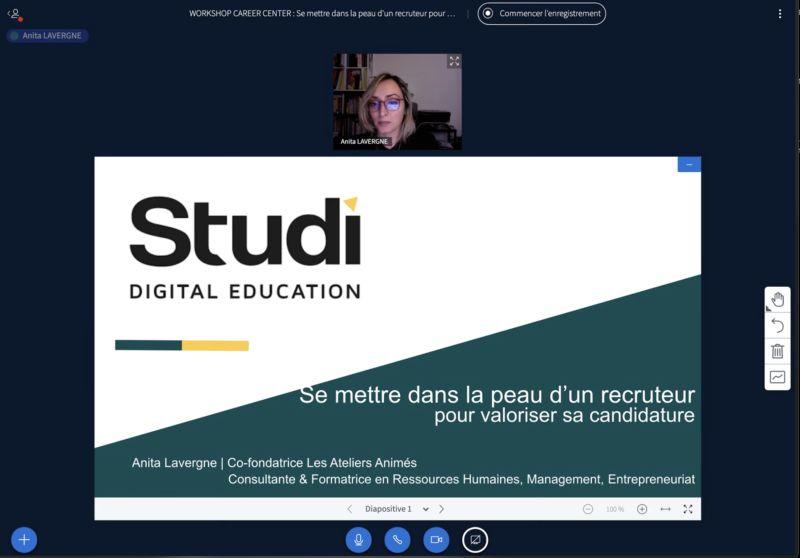Screen dimensions: 800x558
Task: Open the three-dot options menu
Action: (780, 14)
